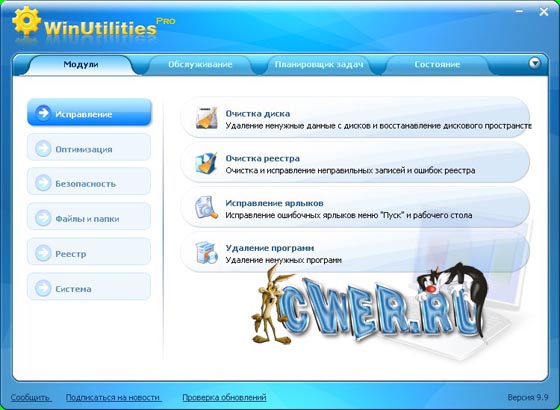560x410 pixels.
Task: Click the arrow icon beside Оптимизация
Action: (43, 149)
